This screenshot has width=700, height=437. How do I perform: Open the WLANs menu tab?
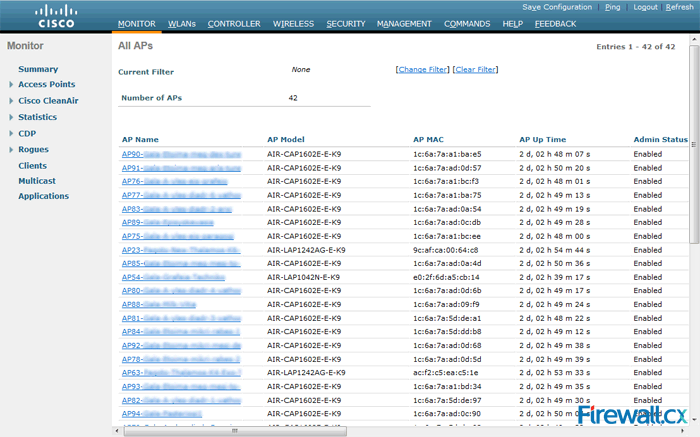tap(182, 24)
